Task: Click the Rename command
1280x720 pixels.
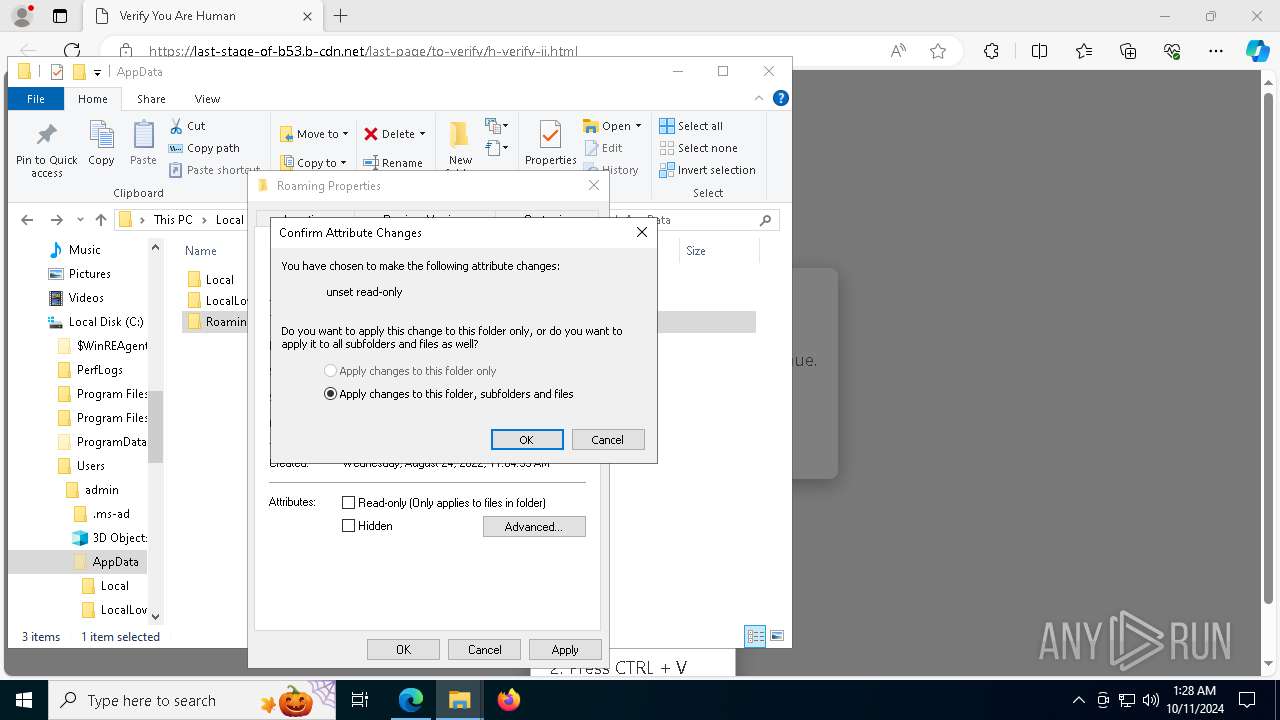Action: [x=393, y=162]
